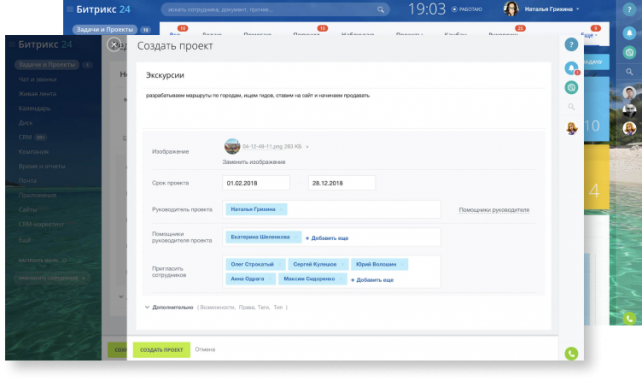The image size is (642, 381).
Task: Open CRM-маркетинг in left sidebar
Action: click(41, 224)
